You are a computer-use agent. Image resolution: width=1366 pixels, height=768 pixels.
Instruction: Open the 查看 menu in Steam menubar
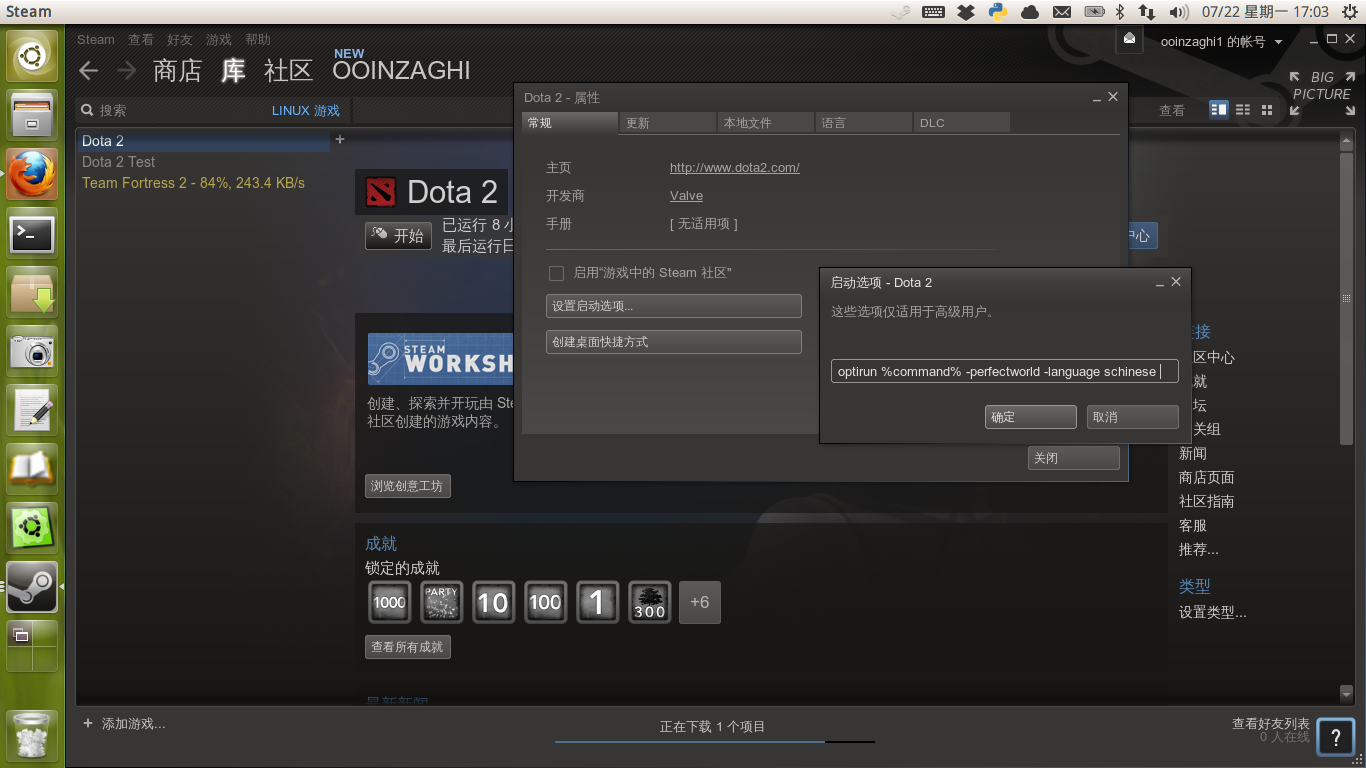(141, 40)
